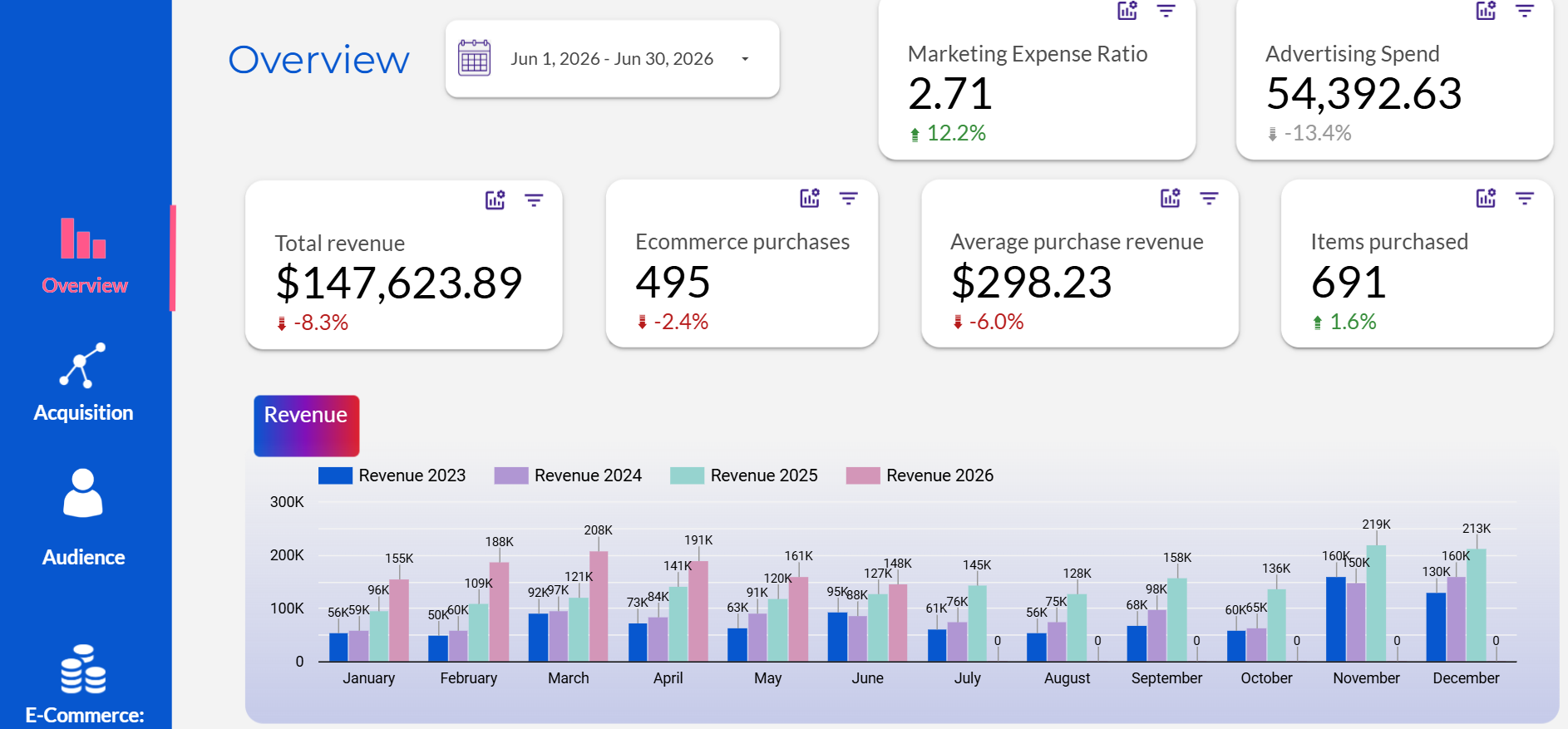Click the Revenue 2023 legend label
Viewport: 1568px width, 729px height.
[412, 475]
